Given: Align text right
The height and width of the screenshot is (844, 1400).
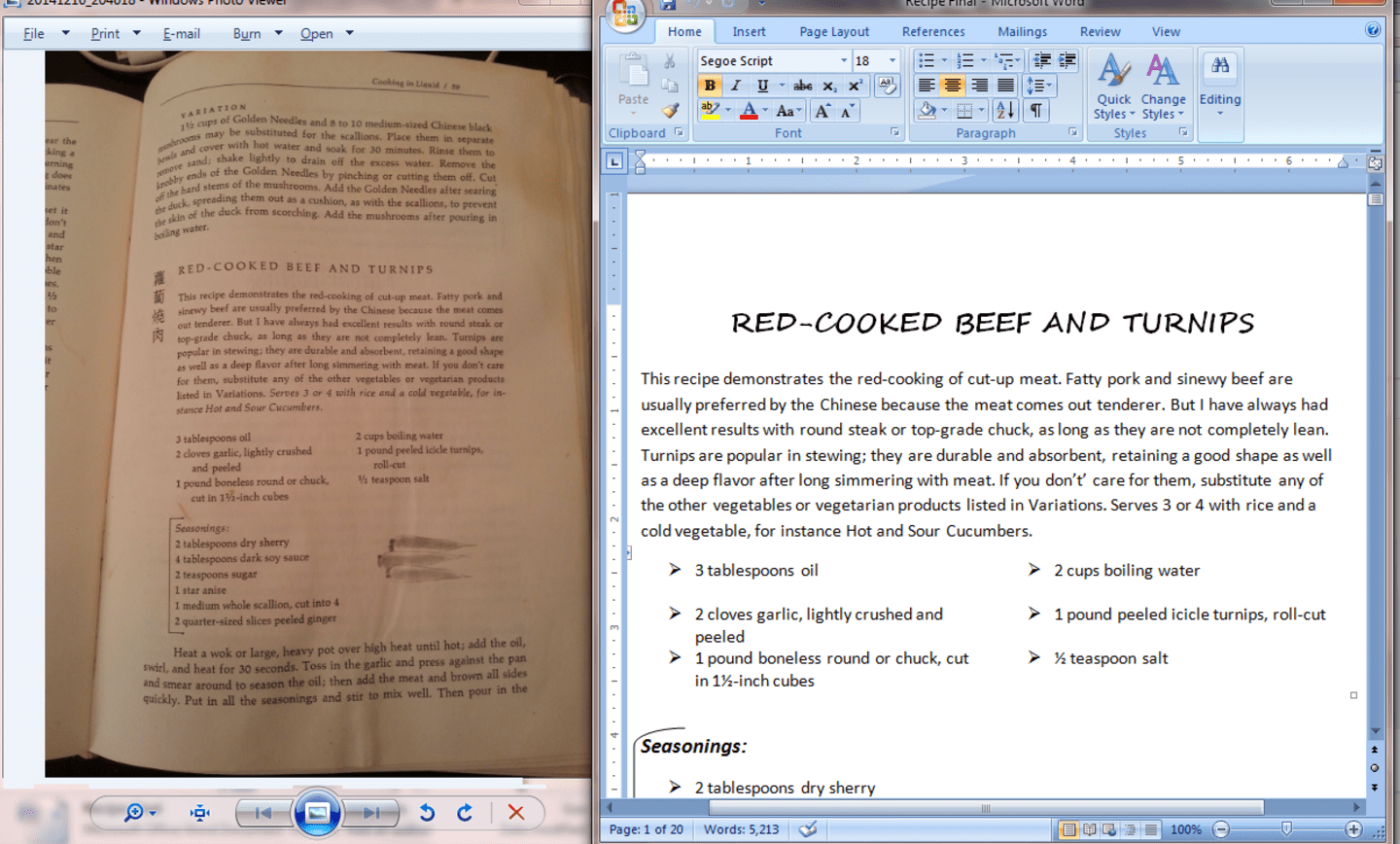Looking at the screenshot, I should tap(979, 86).
